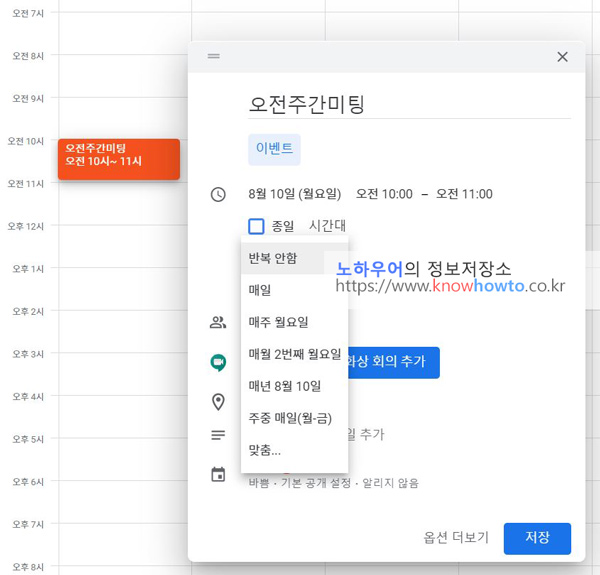This screenshot has width=600, height=575.
Task: Click the location pin icon
Action: 218,402
